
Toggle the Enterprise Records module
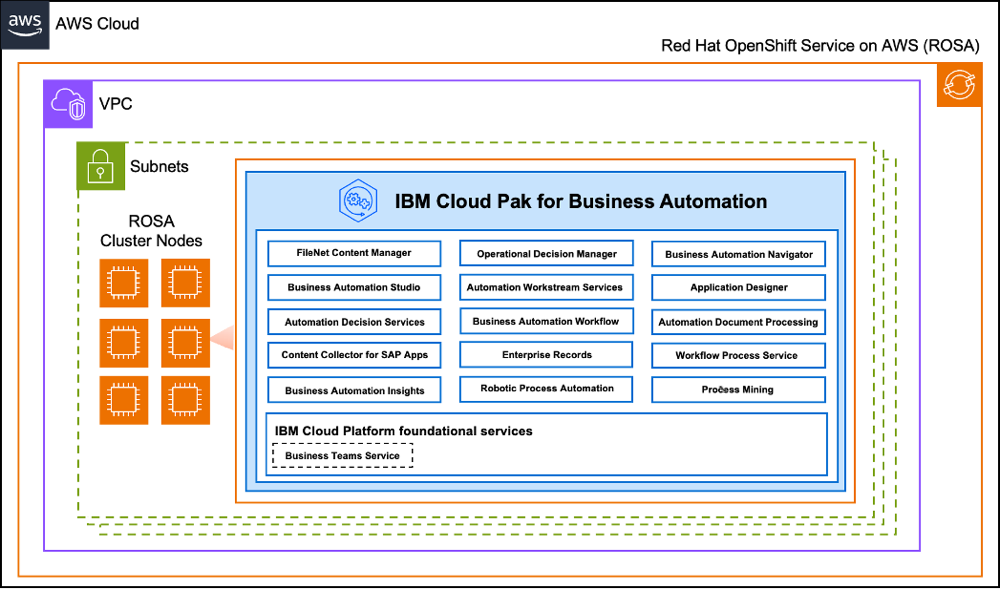(x=546, y=354)
